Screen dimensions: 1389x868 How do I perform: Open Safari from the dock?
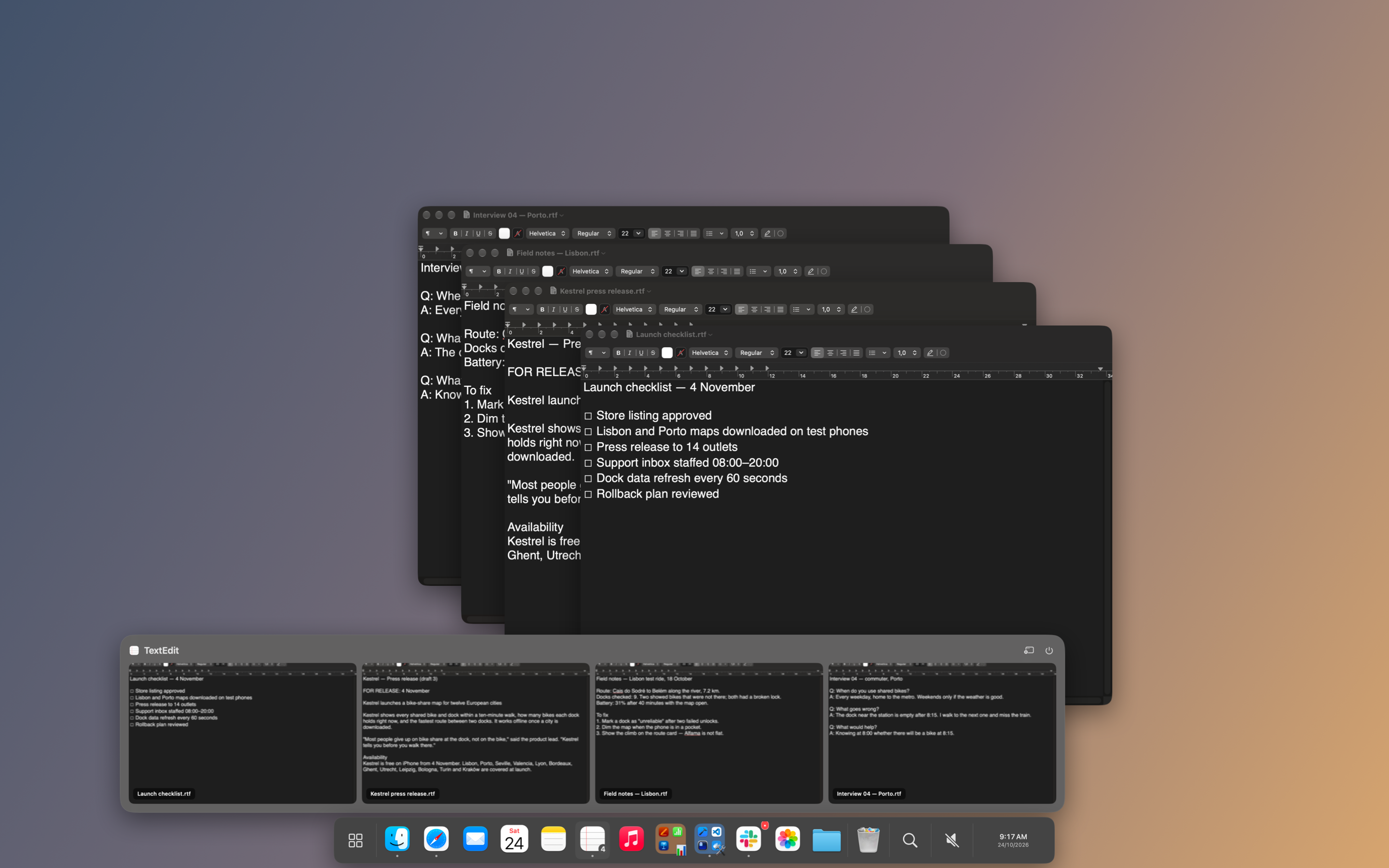pyautogui.click(x=436, y=839)
